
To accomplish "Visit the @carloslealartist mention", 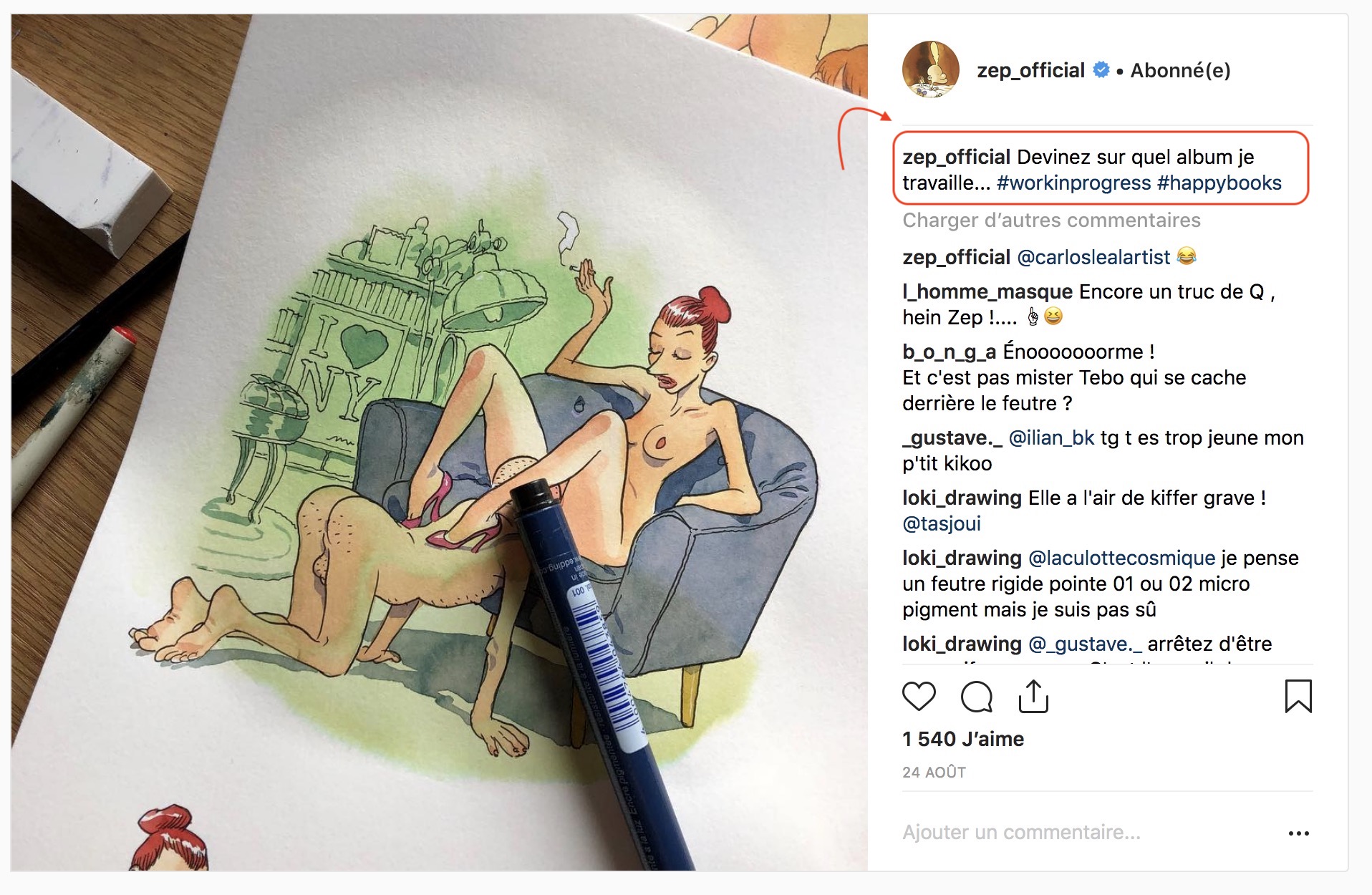I will (1093, 257).
